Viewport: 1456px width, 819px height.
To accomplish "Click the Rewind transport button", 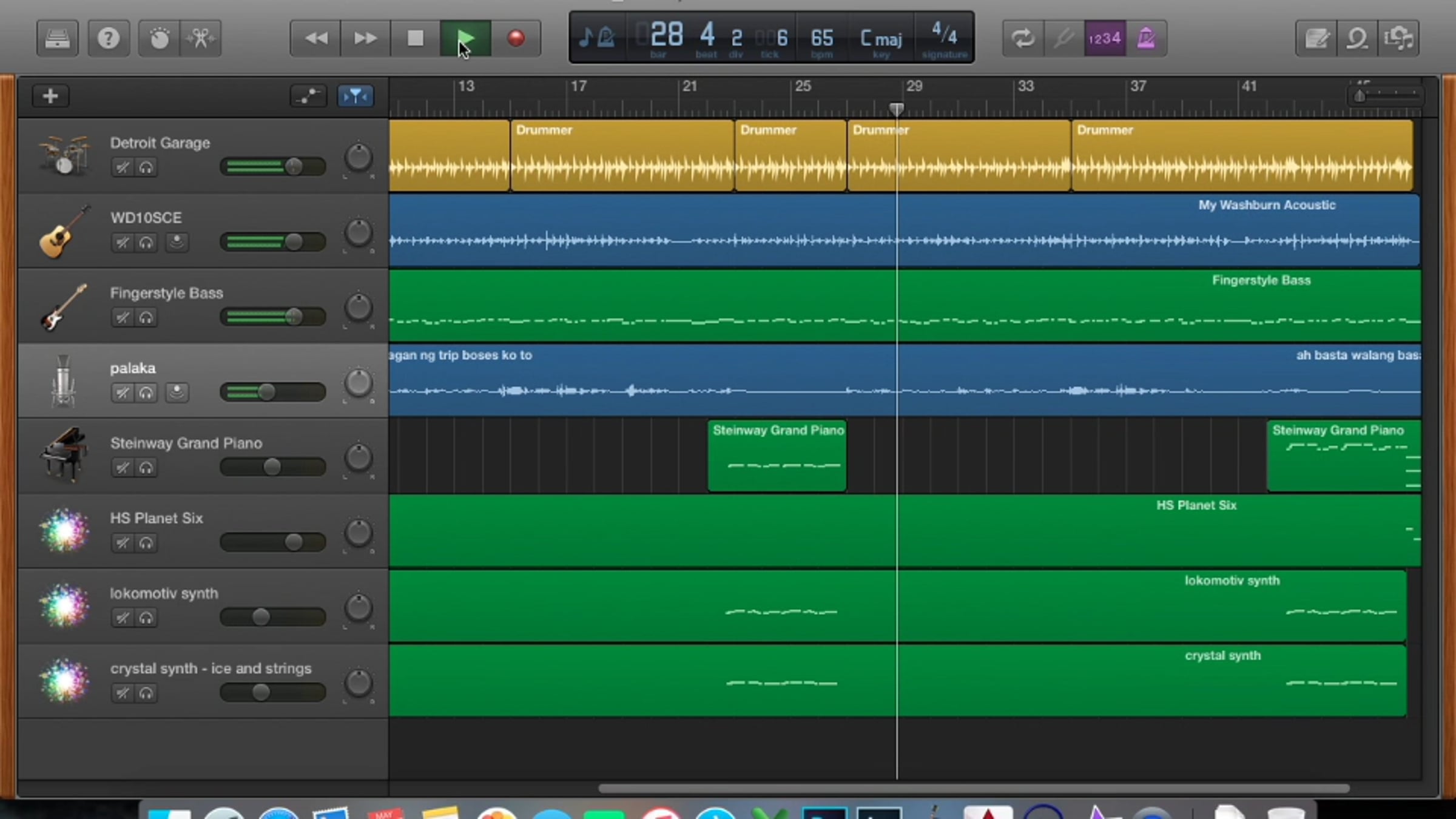I will [x=315, y=39].
